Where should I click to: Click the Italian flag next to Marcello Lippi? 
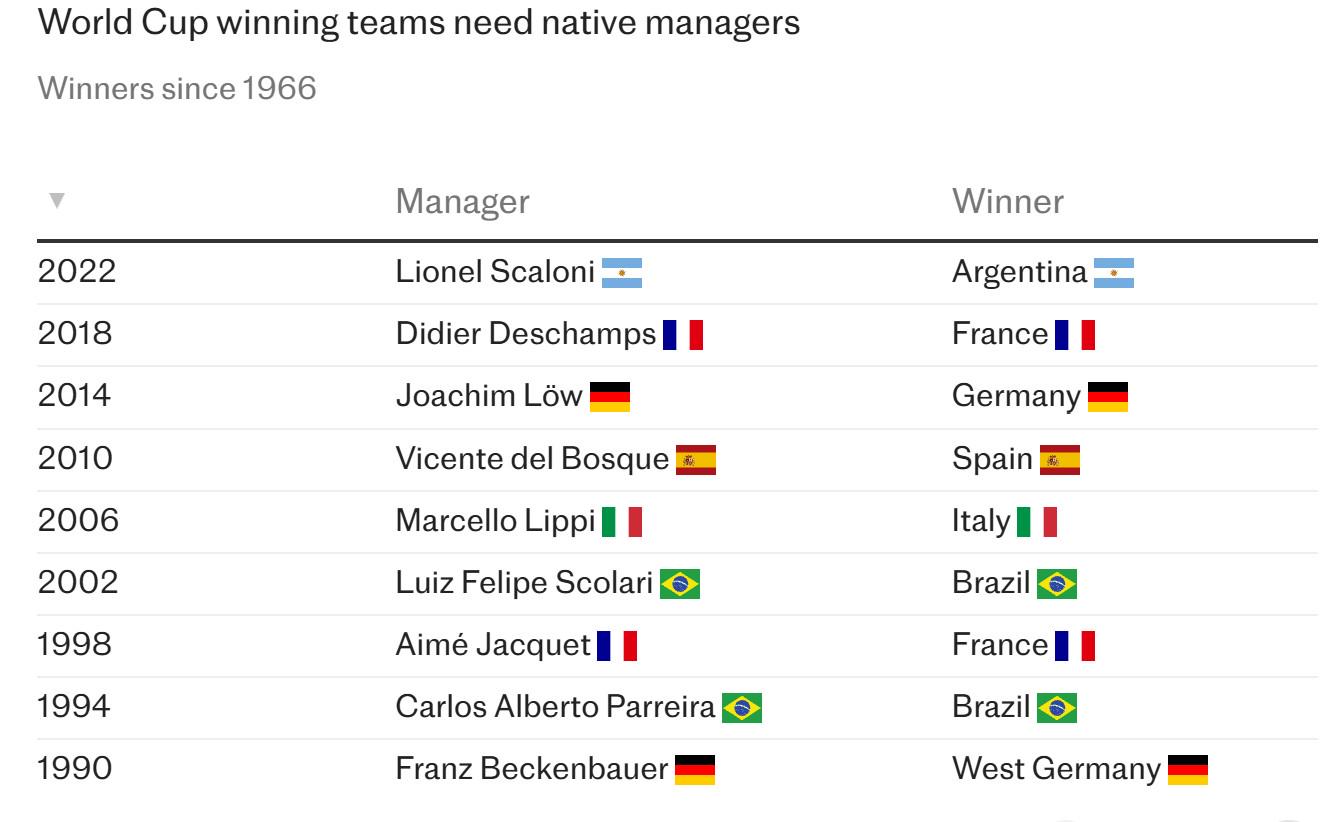[622, 522]
